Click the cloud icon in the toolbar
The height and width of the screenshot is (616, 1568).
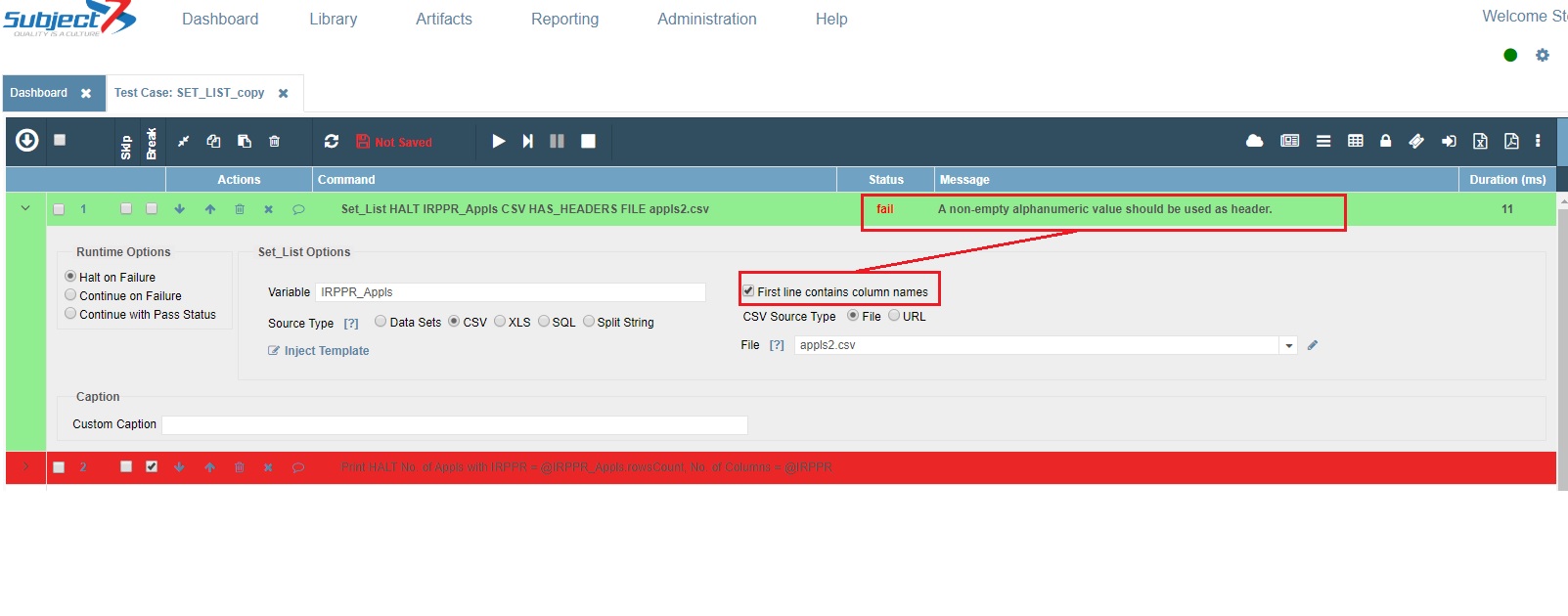click(1254, 141)
